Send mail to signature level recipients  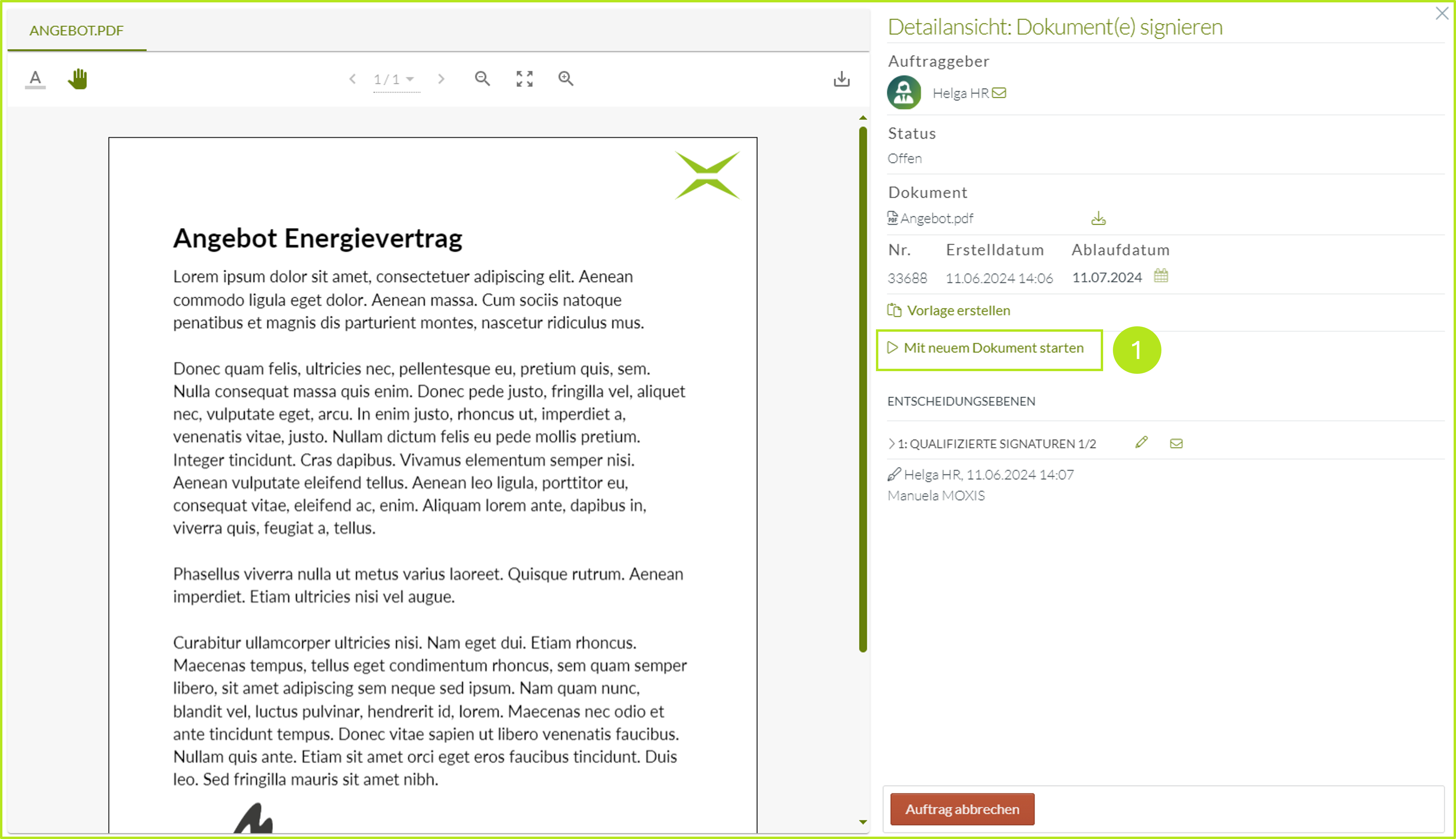[x=1176, y=443]
